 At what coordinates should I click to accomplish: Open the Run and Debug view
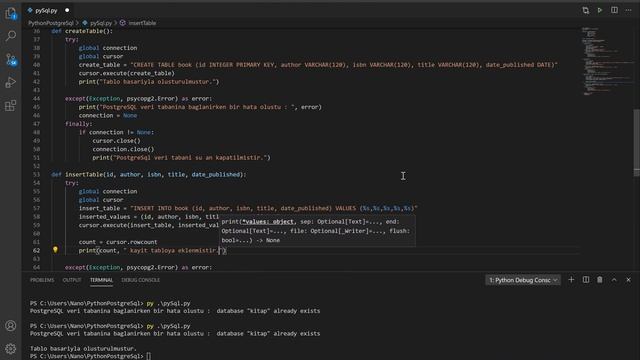coord(11,82)
